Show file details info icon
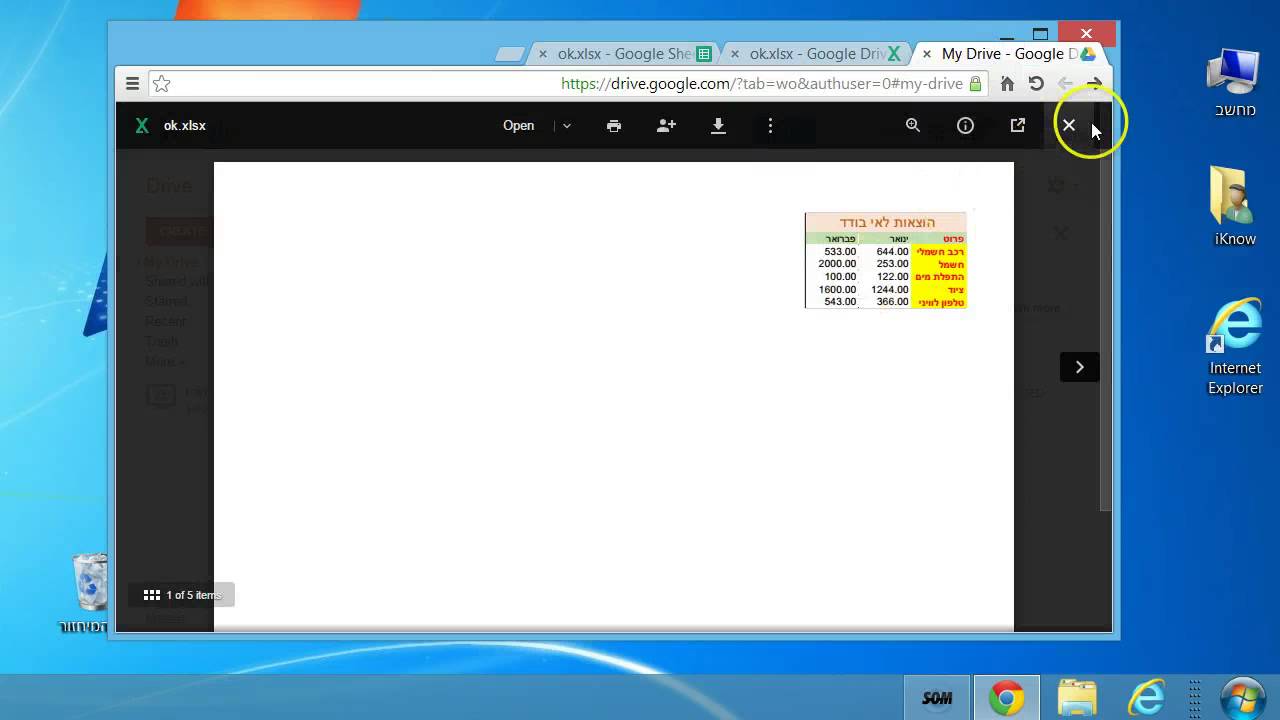The height and width of the screenshot is (720, 1280). coord(965,126)
